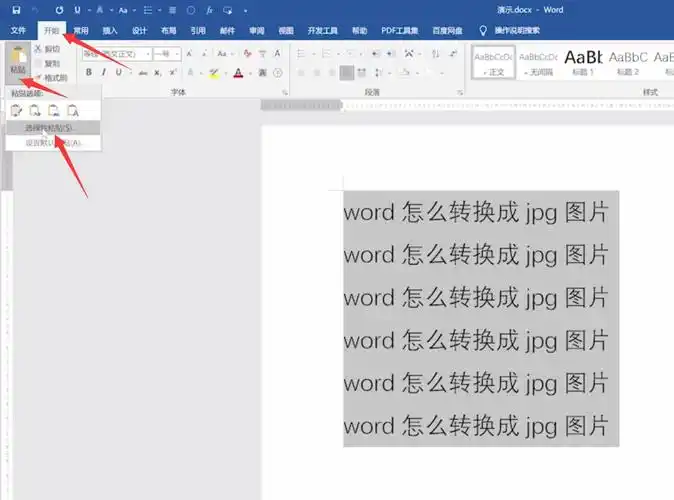Choose the third picture paste option icon
674x500 pixels.
coord(54,110)
